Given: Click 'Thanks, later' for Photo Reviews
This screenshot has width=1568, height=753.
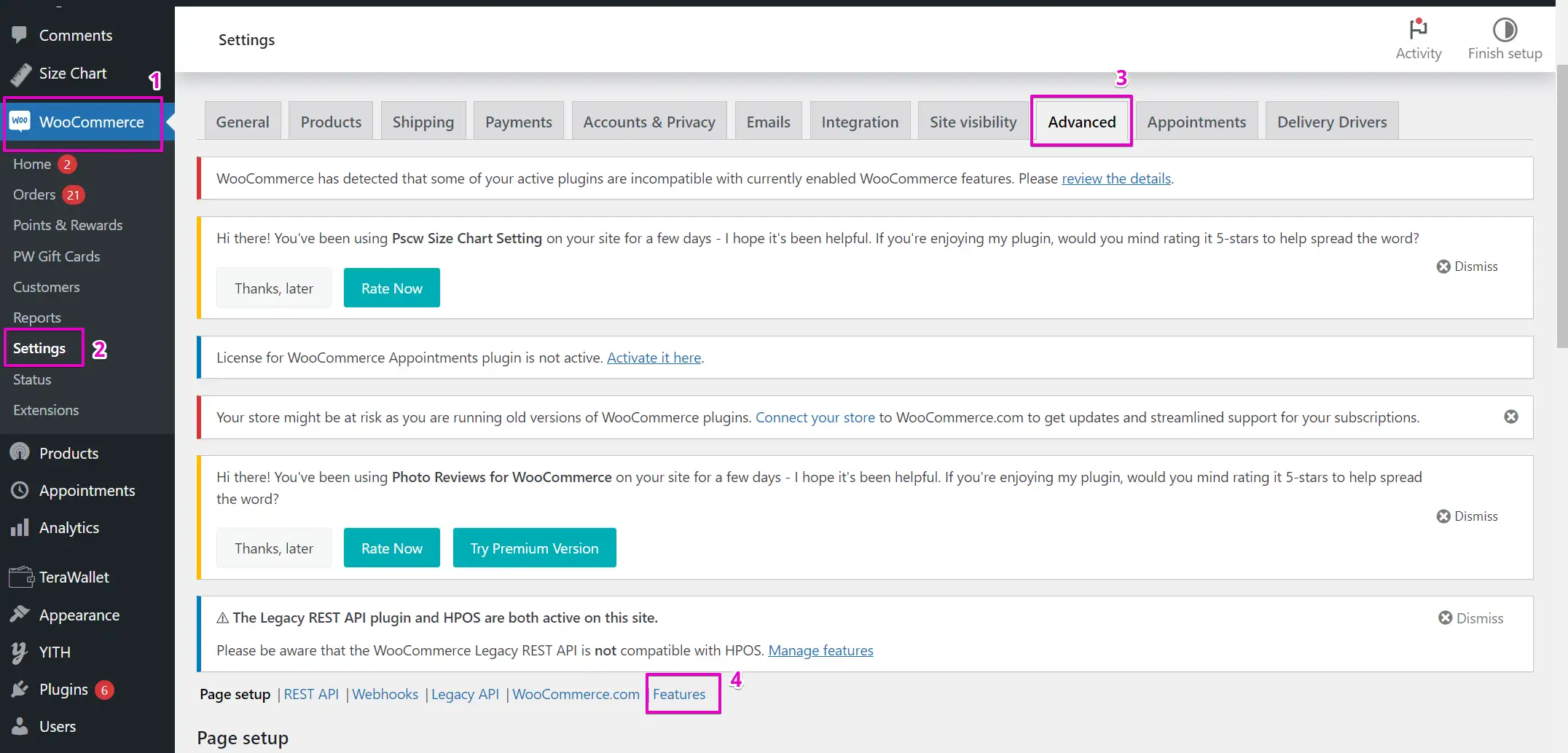Looking at the screenshot, I should coord(274,548).
